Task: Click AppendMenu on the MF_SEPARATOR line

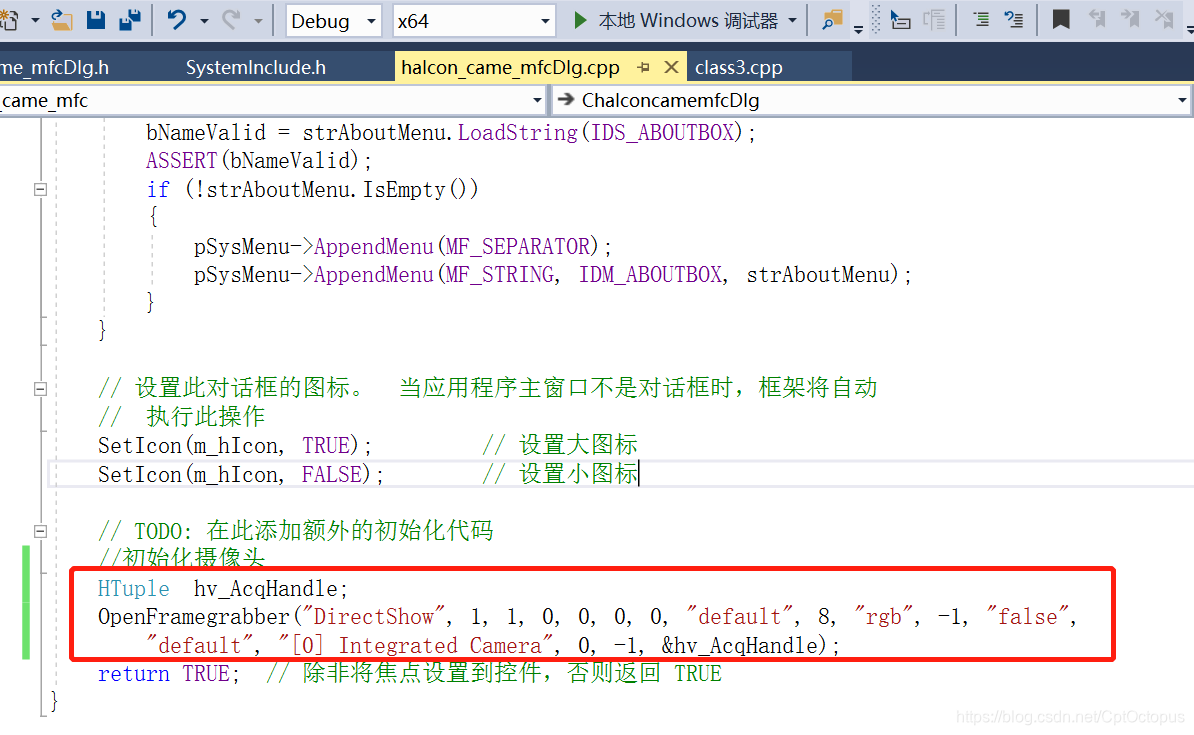Action: pos(374,247)
